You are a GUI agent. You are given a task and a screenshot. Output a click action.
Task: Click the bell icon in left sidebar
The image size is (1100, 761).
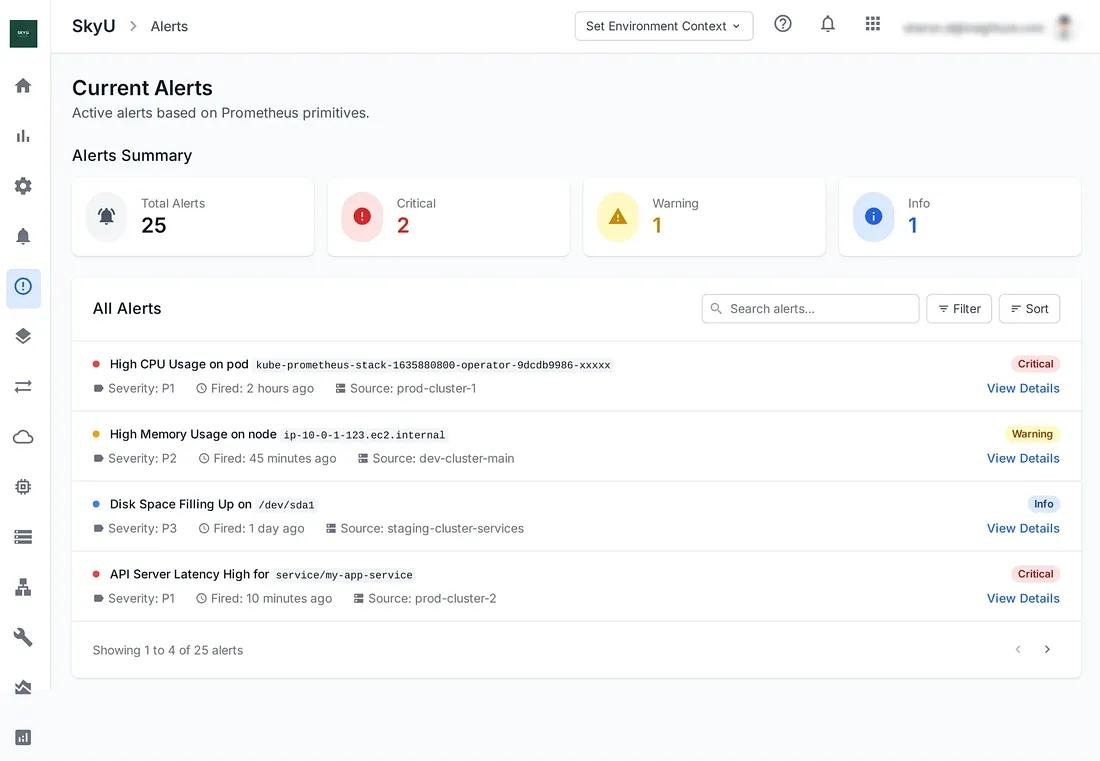[x=23, y=236]
